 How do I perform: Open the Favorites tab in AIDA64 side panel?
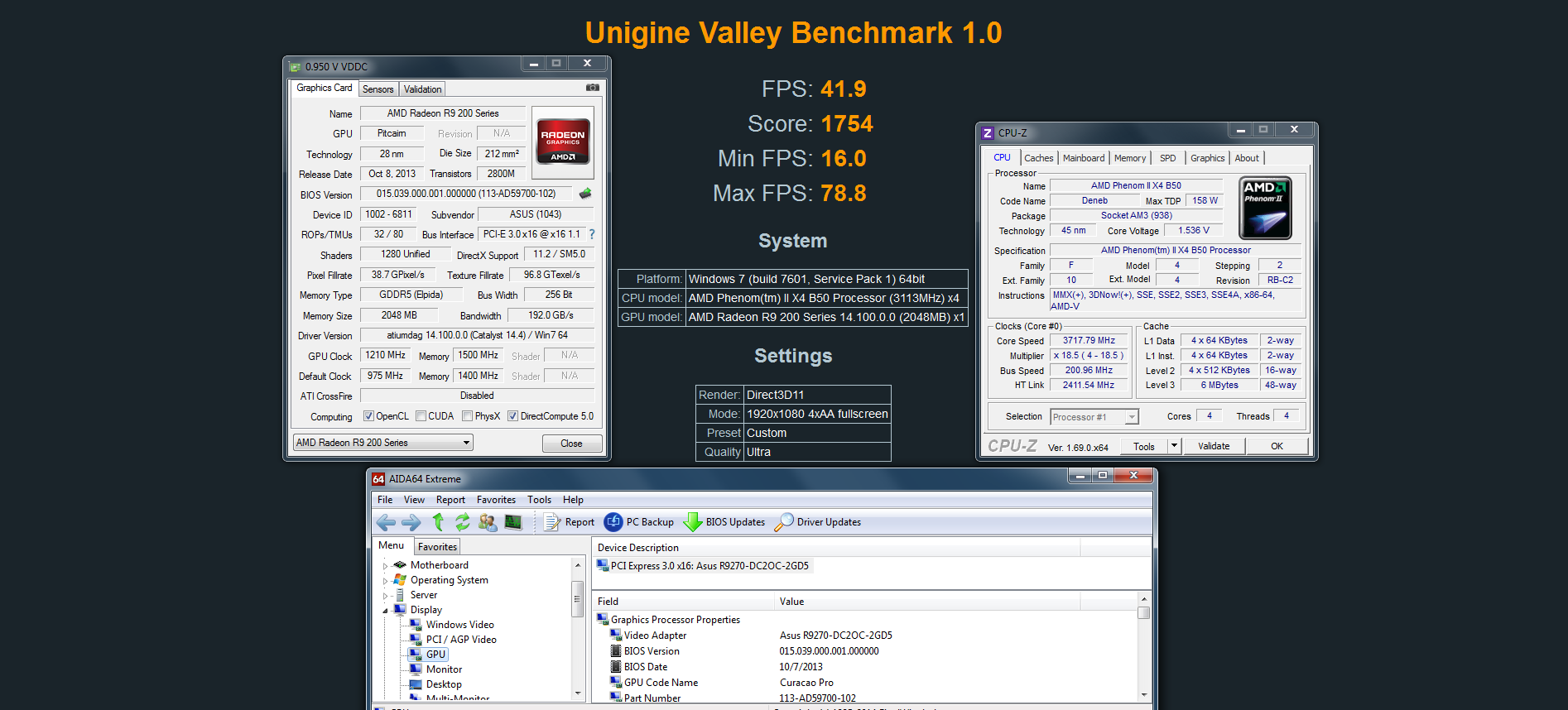437,547
